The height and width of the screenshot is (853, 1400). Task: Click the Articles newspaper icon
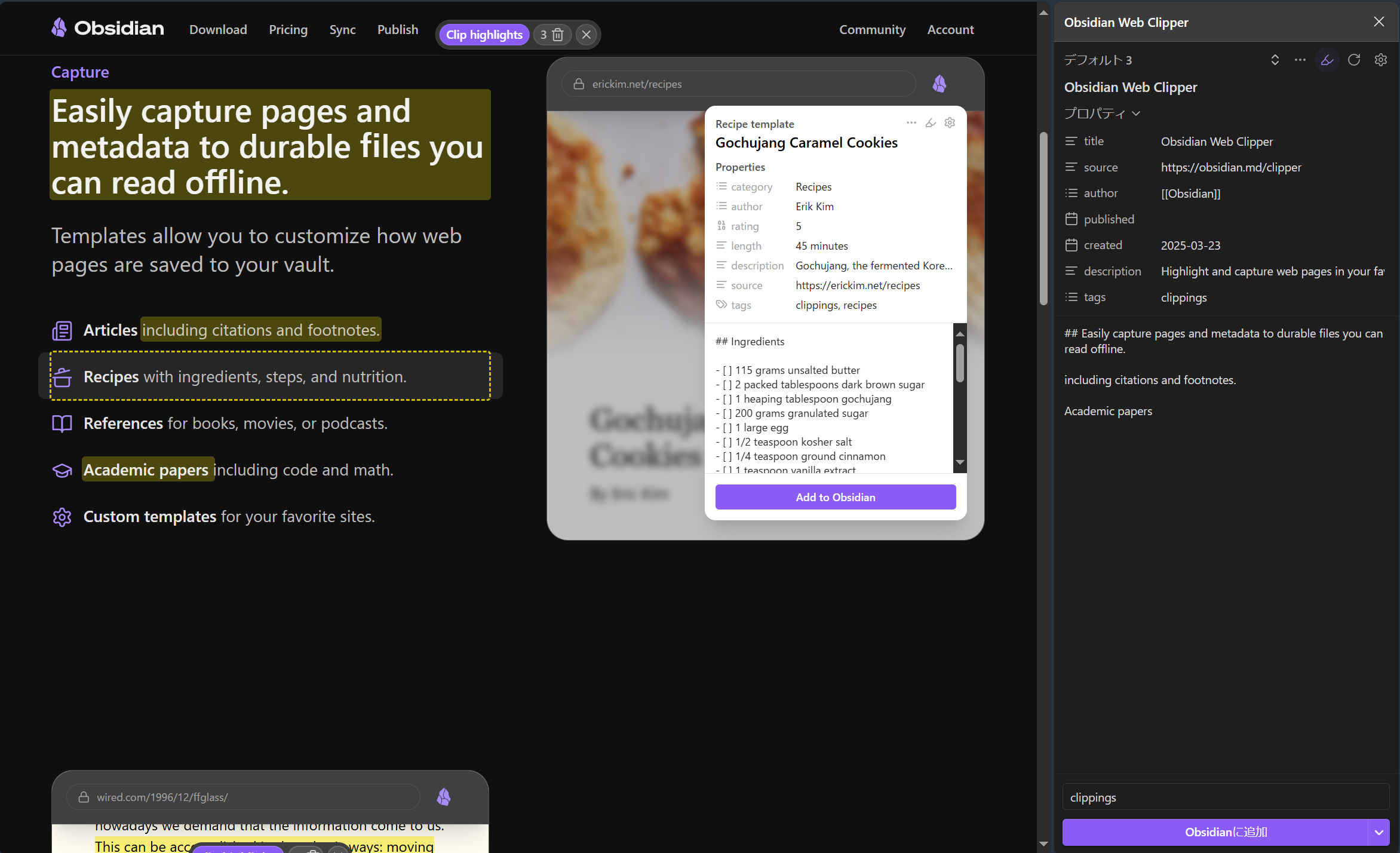pyautogui.click(x=62, y=330)
